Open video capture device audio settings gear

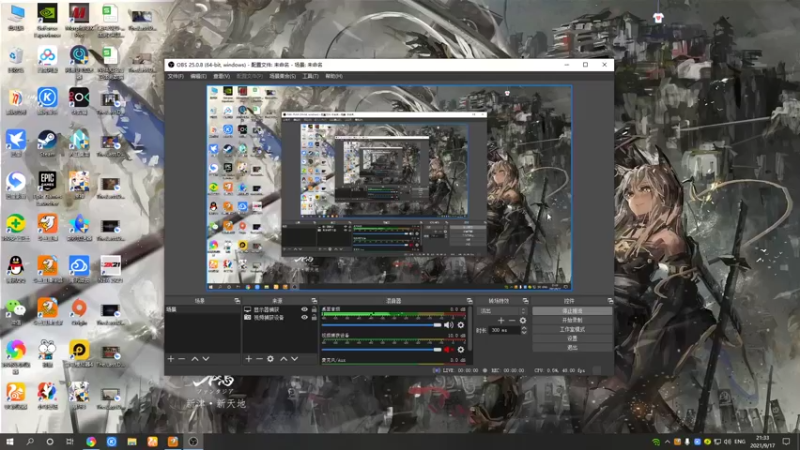coord(461,349)
